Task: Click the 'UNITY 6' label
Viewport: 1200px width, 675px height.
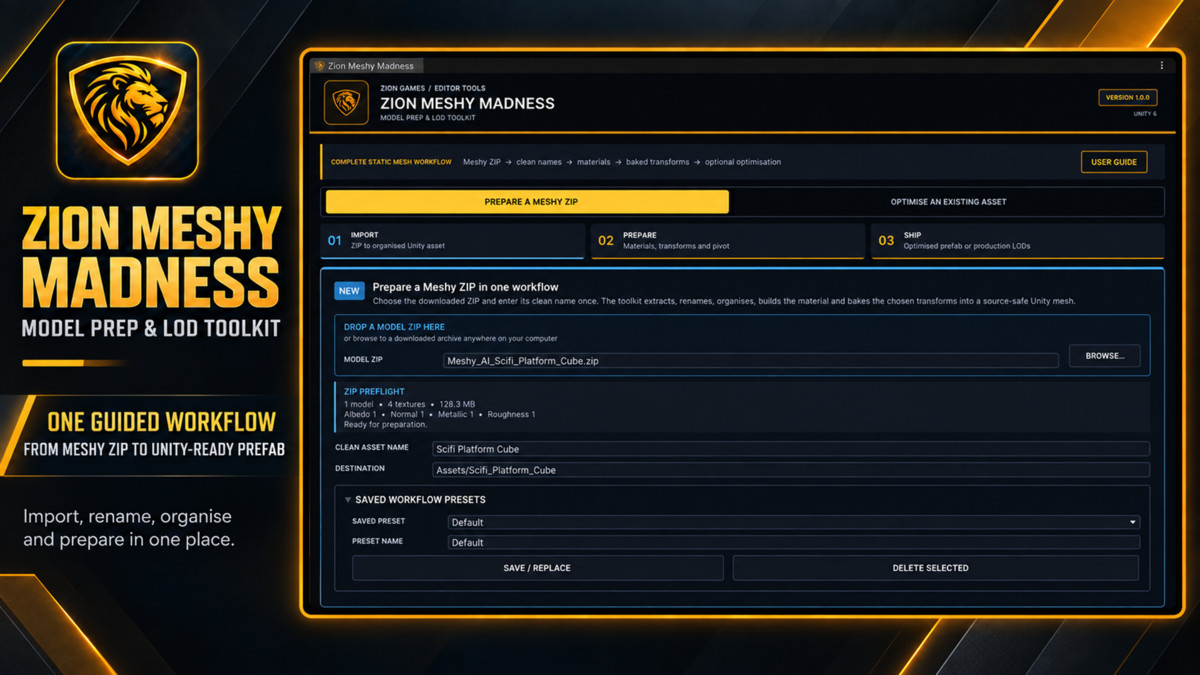Action: pyautogui.click(x=1145, y=114)
